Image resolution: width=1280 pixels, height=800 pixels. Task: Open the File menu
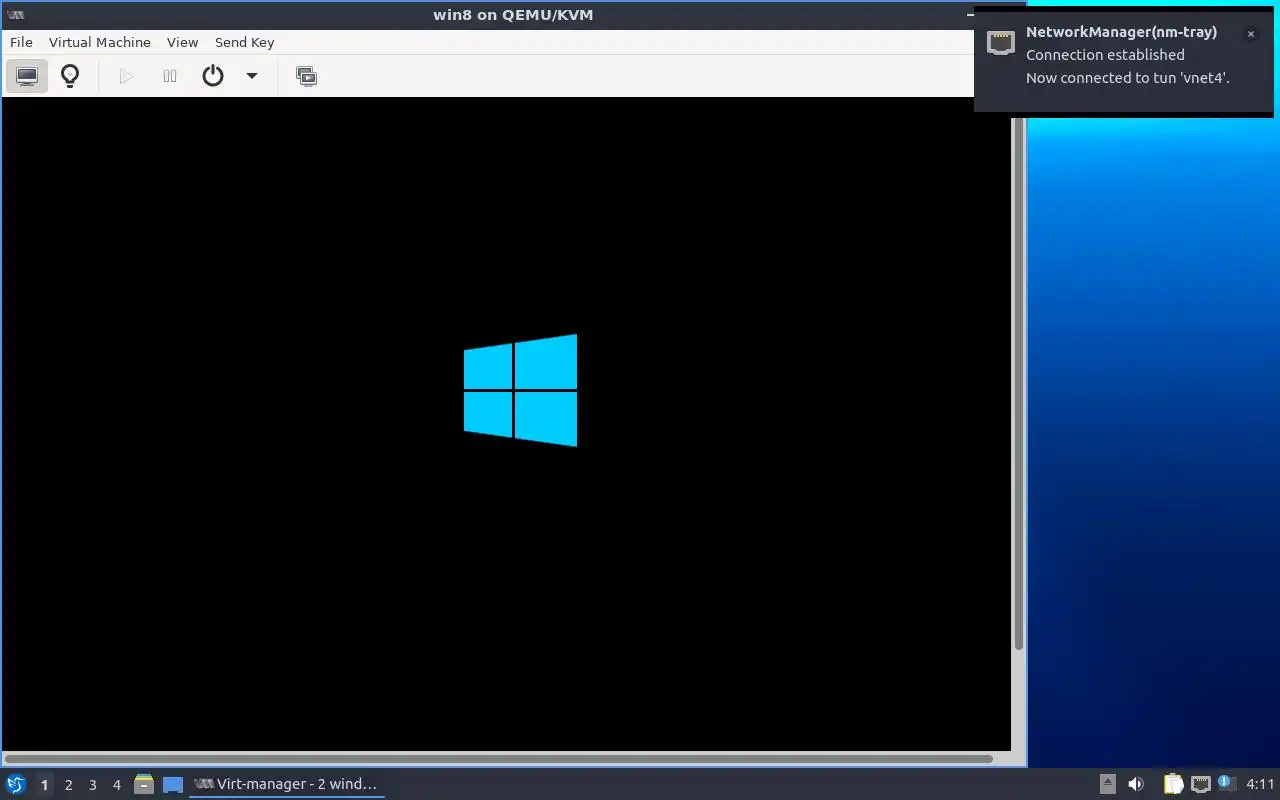pyautogui.click(x=21, y=42)
